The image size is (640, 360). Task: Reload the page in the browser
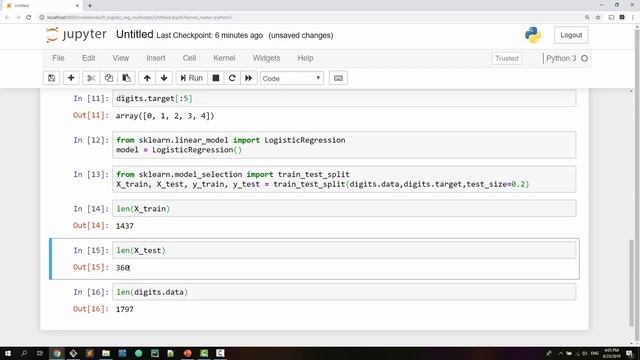click(x=29, y=18)
